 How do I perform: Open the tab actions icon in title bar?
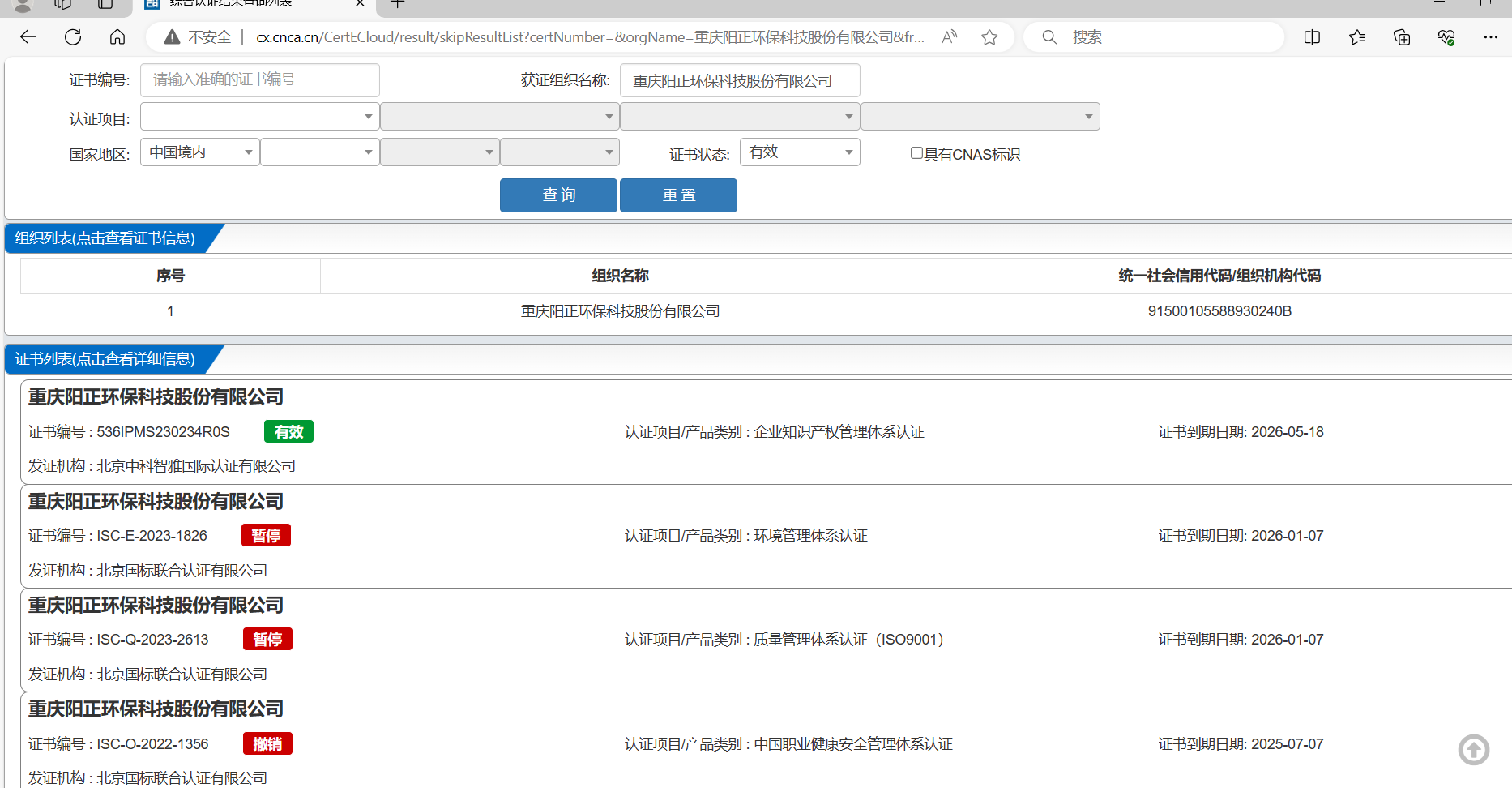[x=105, y=4]
